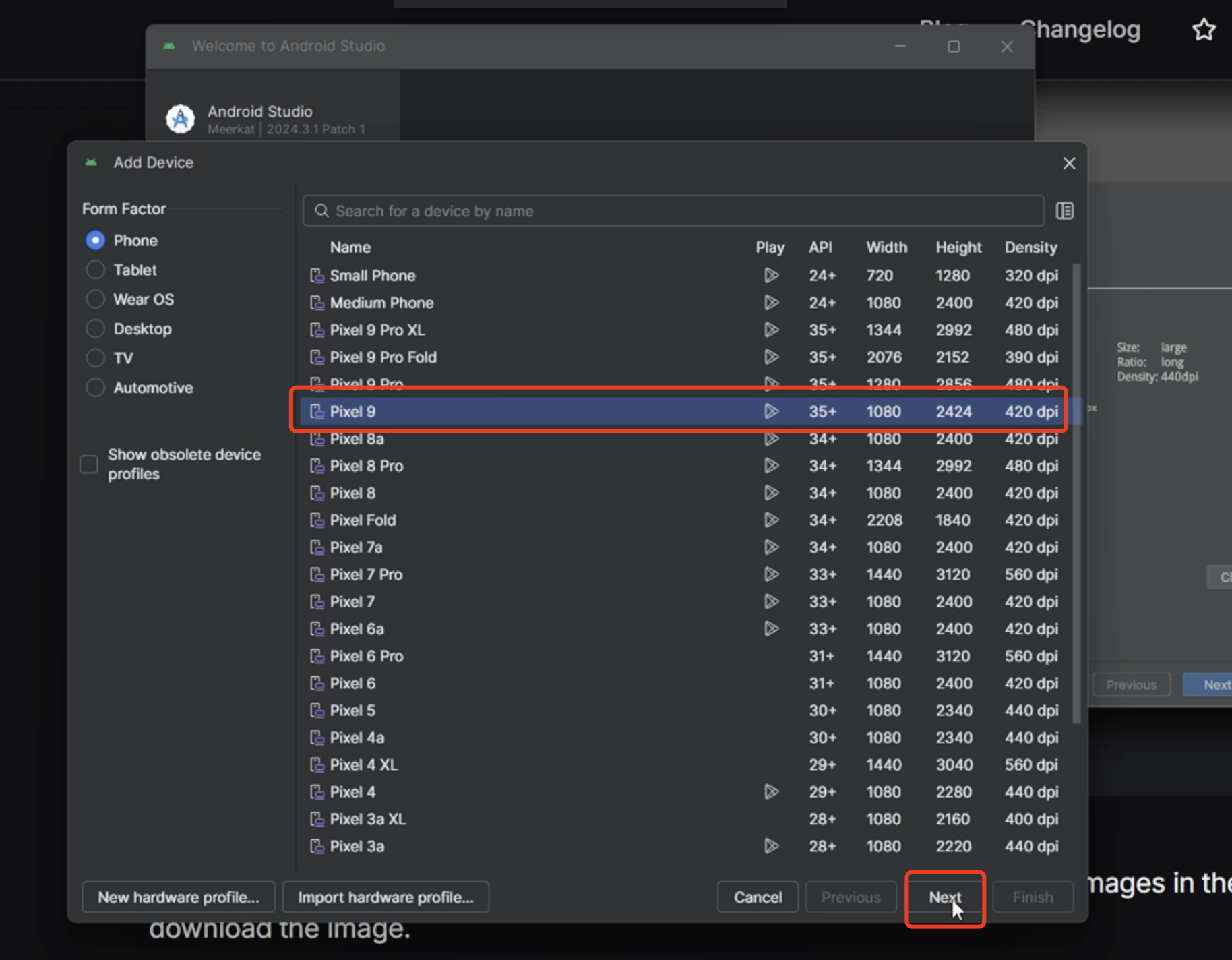Pick the TV form factor
The image size is (1232, 960).
pos(96,358)
